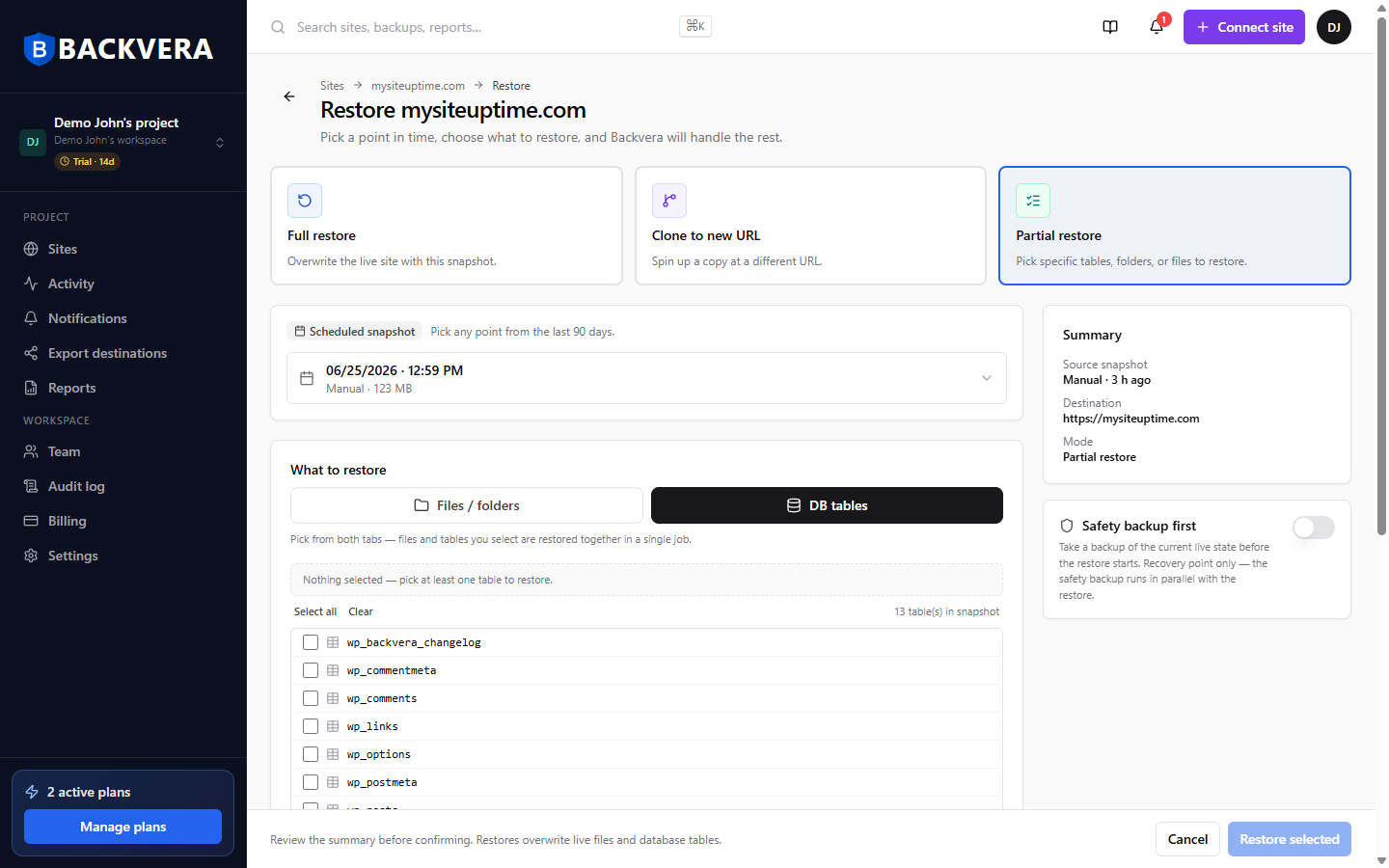
Task: Select the Clone to new URL card
Action: (x=810, y=226)
